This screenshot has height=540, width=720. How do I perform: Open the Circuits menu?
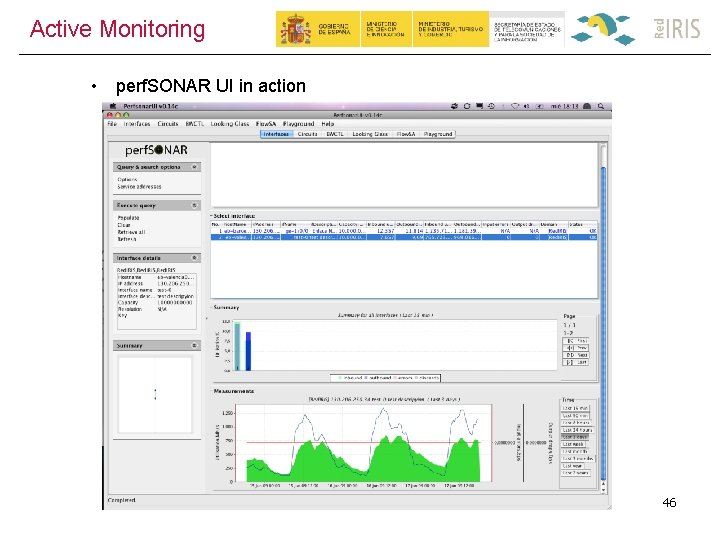click(168, 124)
